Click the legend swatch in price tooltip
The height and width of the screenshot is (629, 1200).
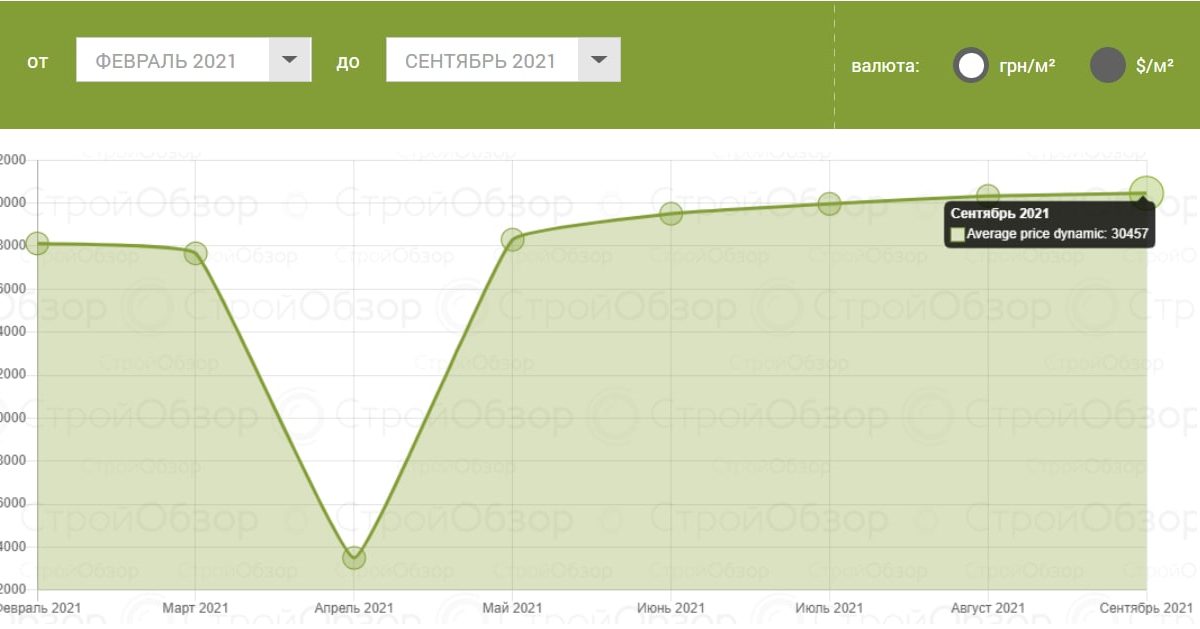pos(958,235)
